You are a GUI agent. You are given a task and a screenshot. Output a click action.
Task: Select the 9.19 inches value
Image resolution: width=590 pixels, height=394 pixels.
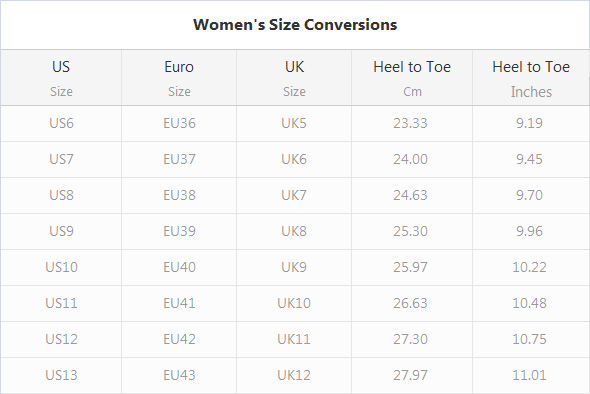click(x=529, y=123)
